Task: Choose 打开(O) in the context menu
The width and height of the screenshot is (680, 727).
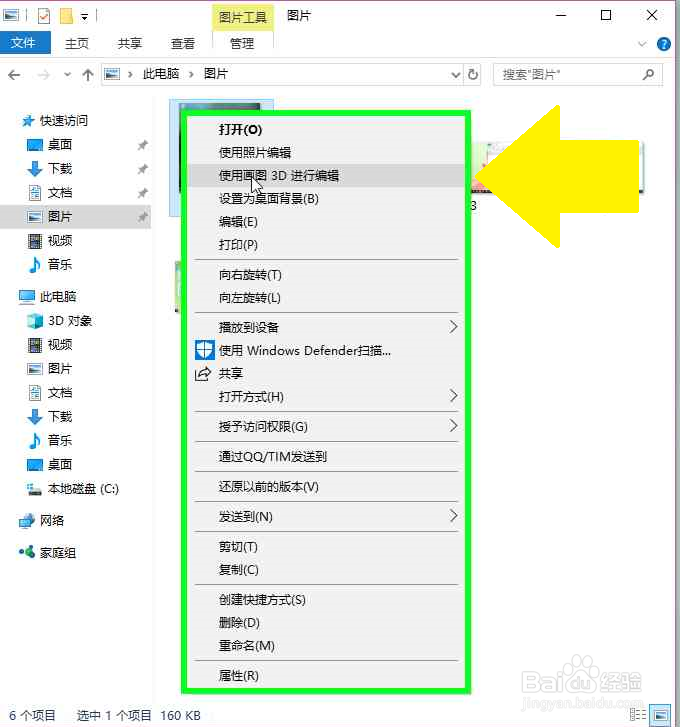Action: (326, 129)
